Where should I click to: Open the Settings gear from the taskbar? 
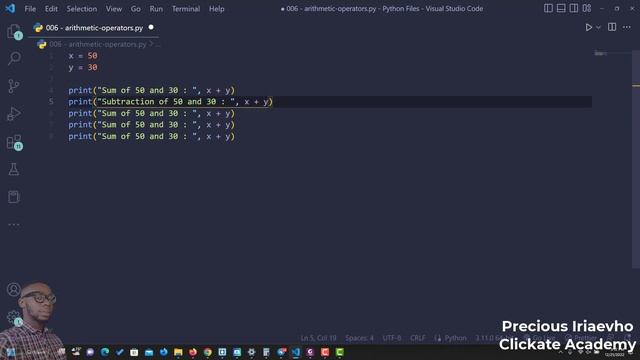tap(251, 352)
